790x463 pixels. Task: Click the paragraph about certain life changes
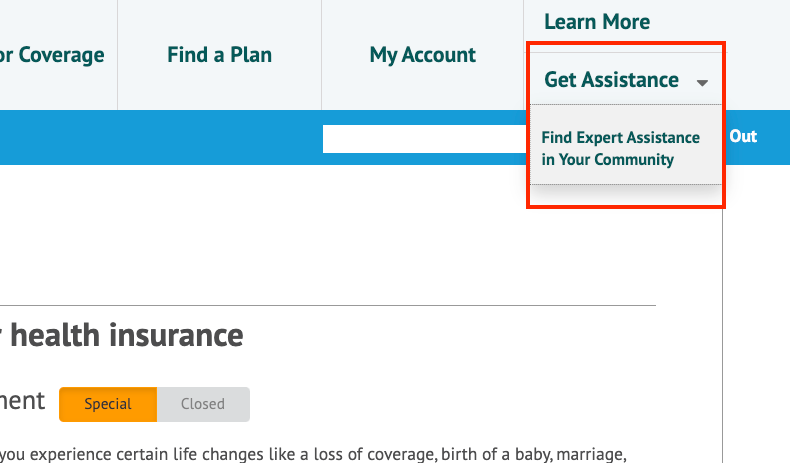tap(313, 454)
